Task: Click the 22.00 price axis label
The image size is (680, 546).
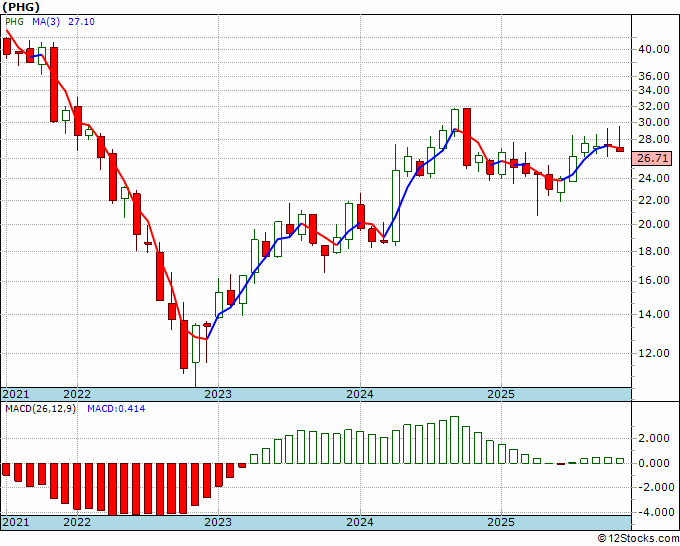Action: [x=653, y=200]
